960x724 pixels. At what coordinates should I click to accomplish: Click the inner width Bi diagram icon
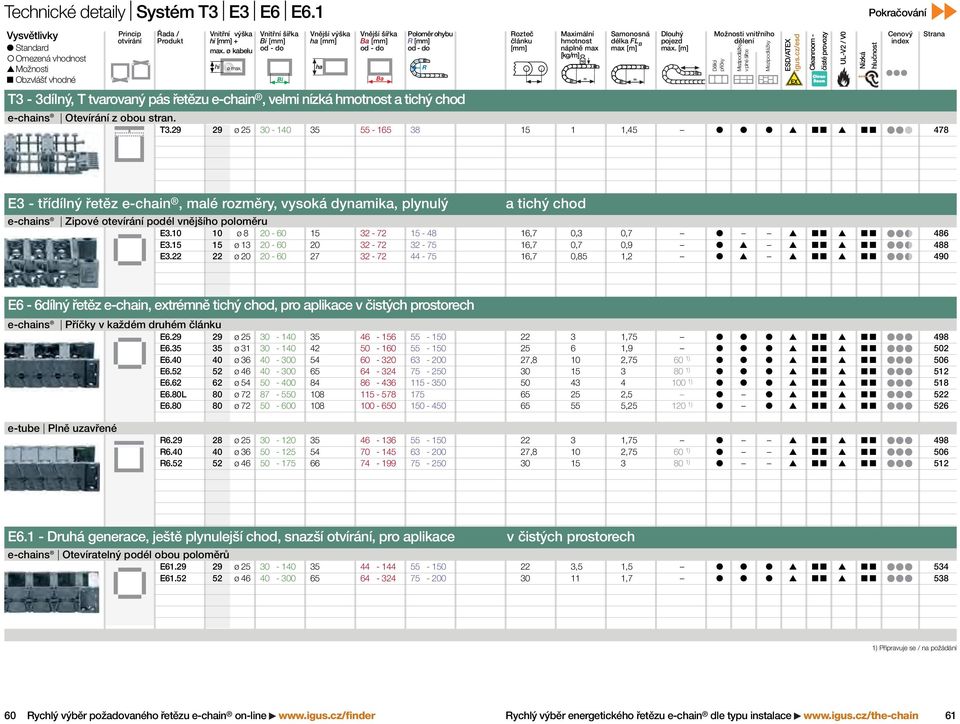coord(279,70)
